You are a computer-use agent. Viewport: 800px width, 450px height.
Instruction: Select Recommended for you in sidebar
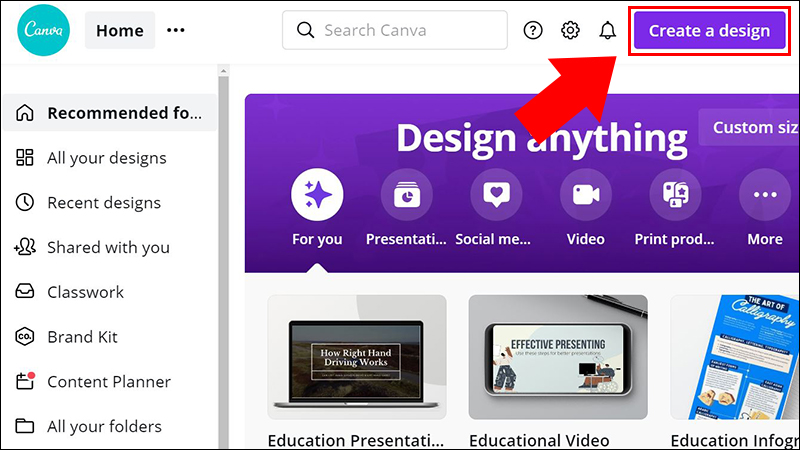coord(110,113)
